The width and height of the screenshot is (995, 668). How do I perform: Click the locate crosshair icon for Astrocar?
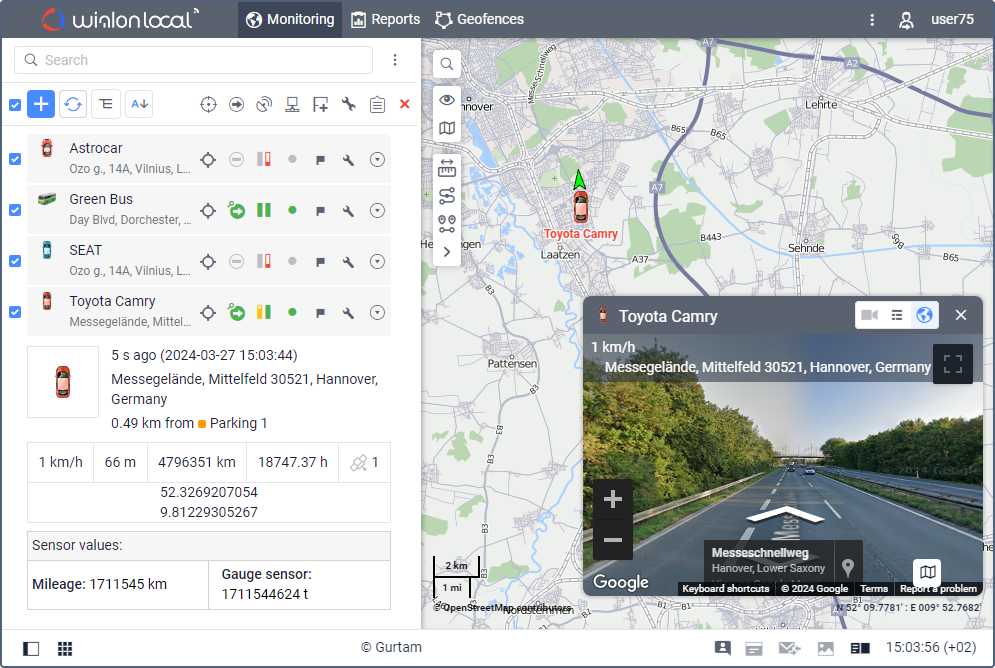point(208,160)
